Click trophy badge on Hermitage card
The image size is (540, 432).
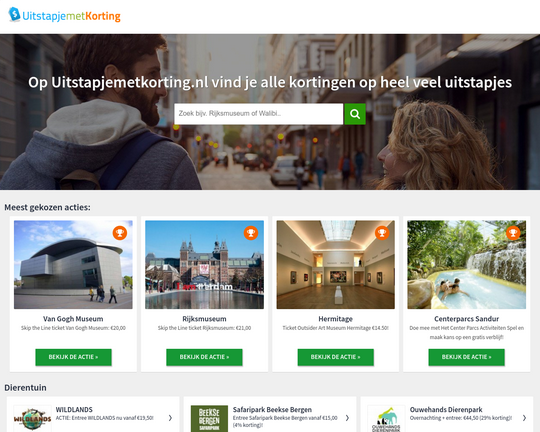tap(382, 233)
